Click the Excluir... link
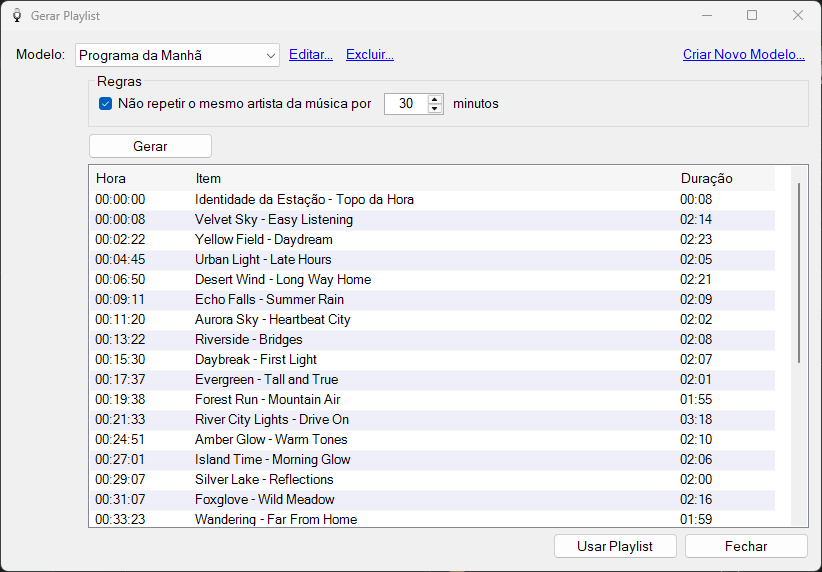The height and width of the screenshot is (572, 822). click(370, 55)
